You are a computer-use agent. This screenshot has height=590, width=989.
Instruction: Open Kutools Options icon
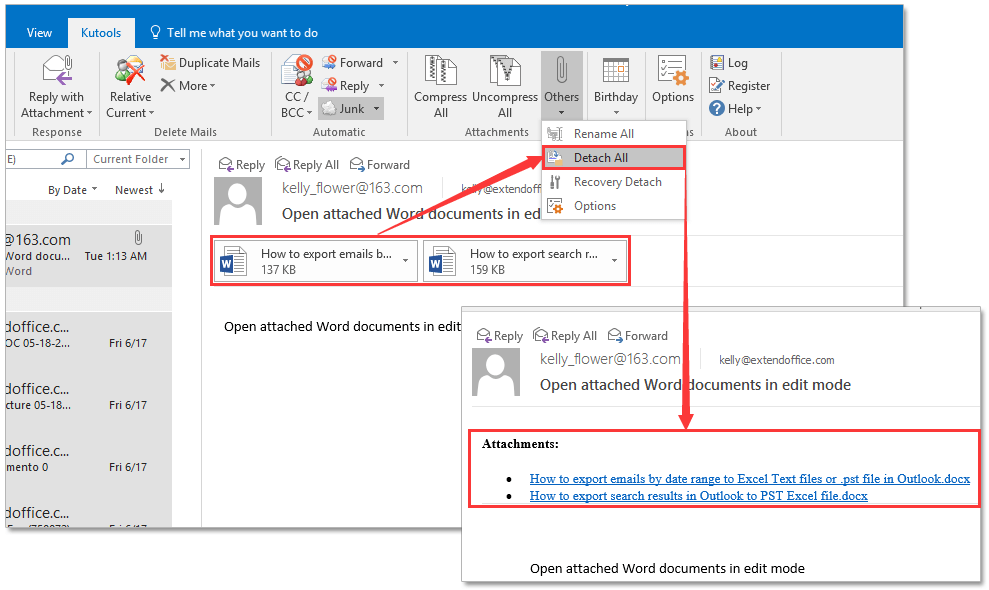pyautogui.click(x=673, y=71)
